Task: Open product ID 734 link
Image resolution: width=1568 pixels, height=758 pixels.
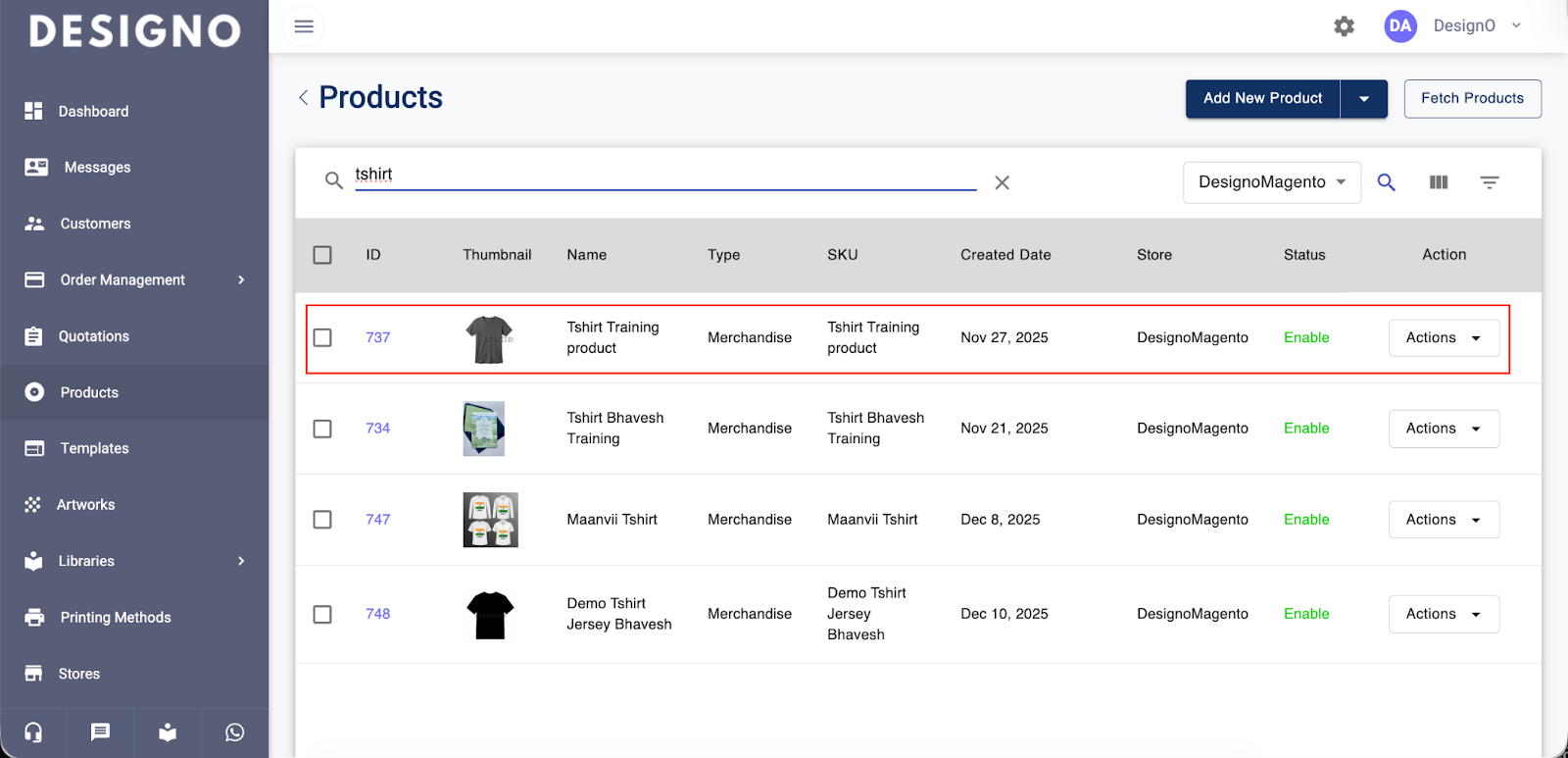Action: (x=377, y=429)
